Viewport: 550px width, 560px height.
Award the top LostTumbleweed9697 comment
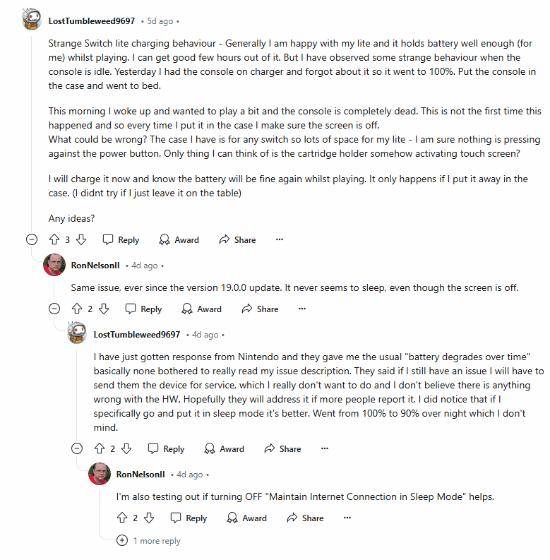coord(179,240)
